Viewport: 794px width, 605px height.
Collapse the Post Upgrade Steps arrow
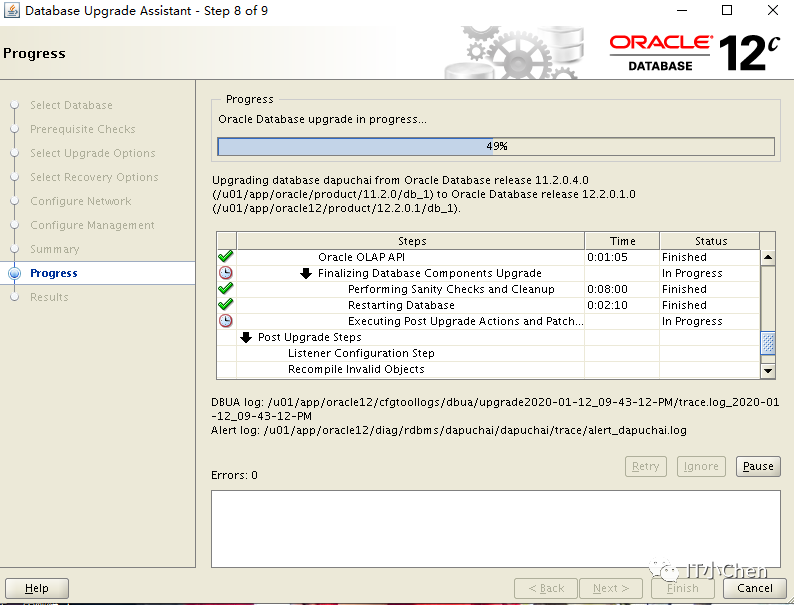click(246, 337)
